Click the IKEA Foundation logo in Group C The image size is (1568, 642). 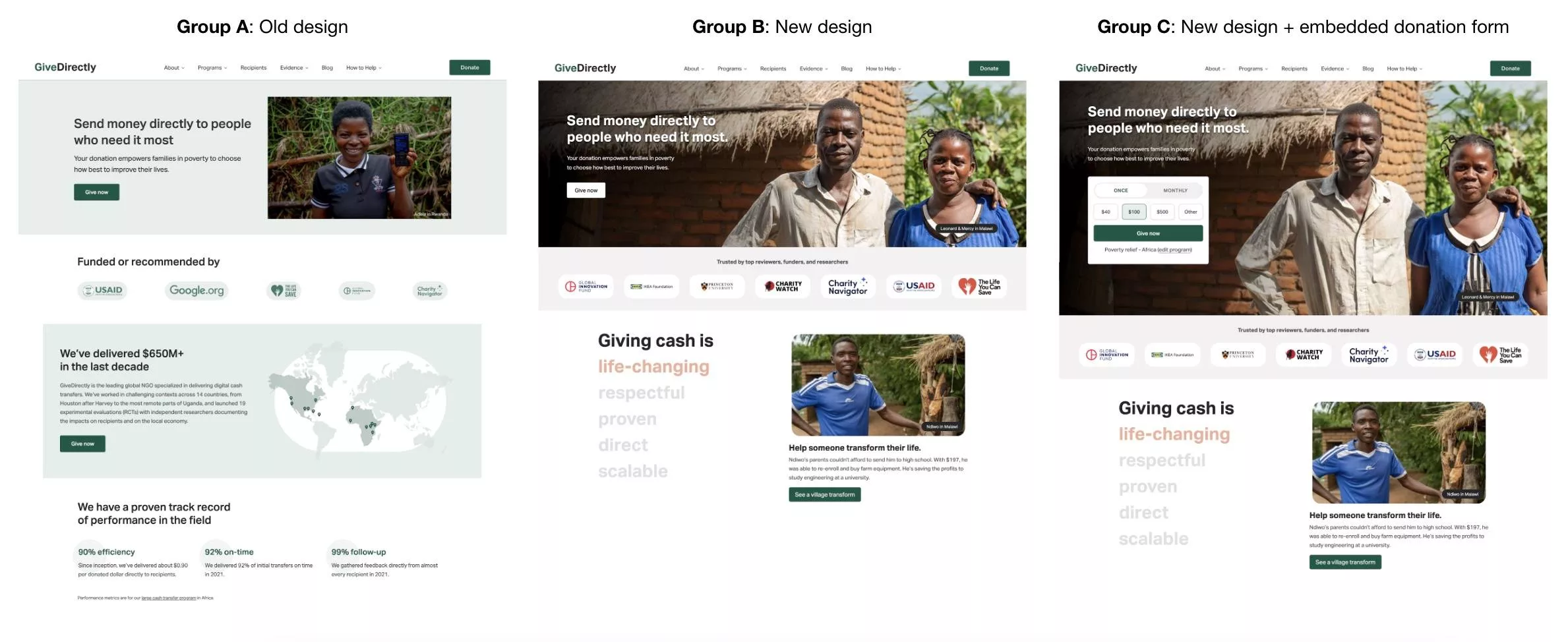click(1172, 355)
